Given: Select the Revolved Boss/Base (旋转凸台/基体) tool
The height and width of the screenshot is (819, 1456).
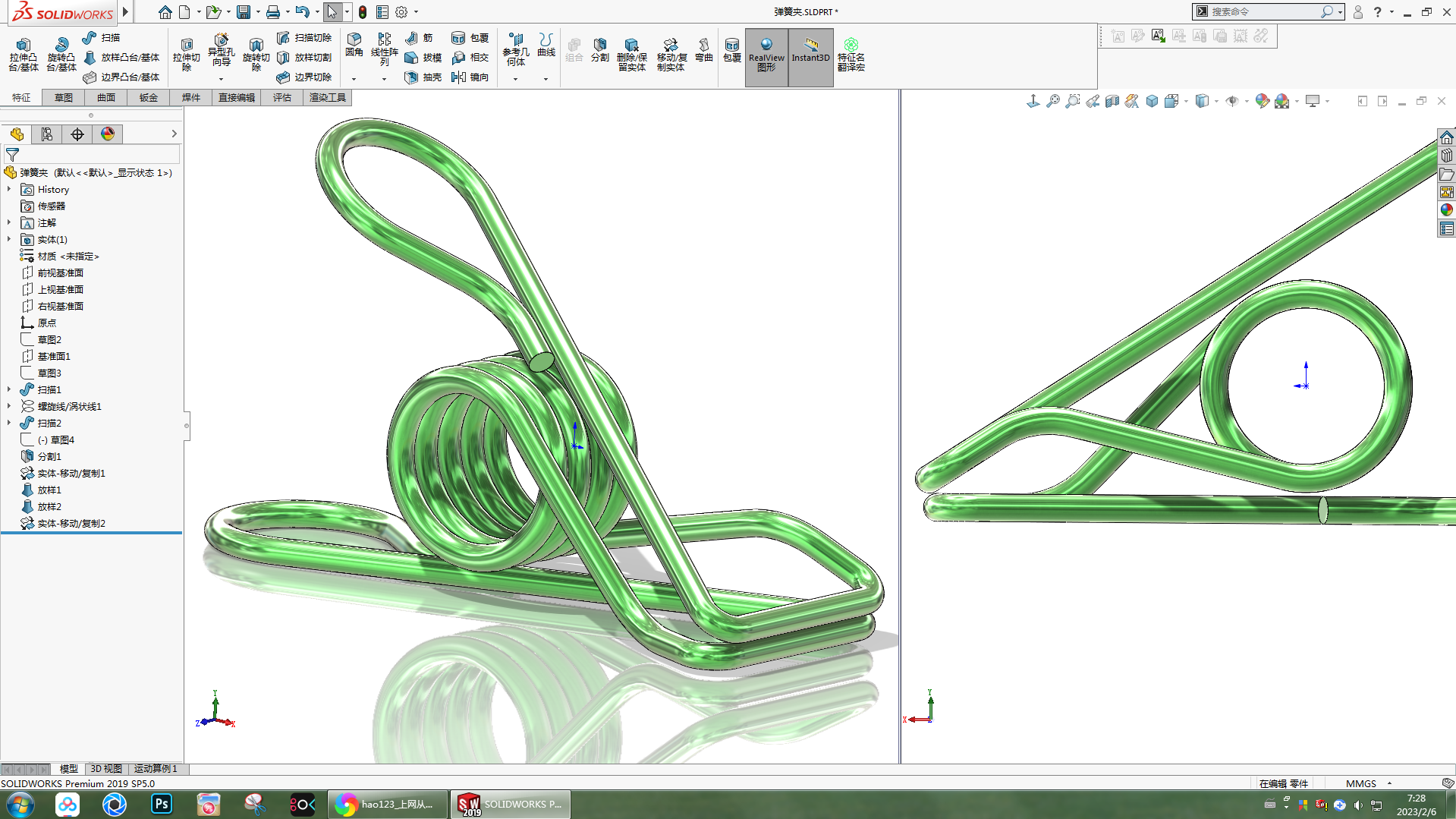Looking at the screenshot, I should click(x=61, y=54).
